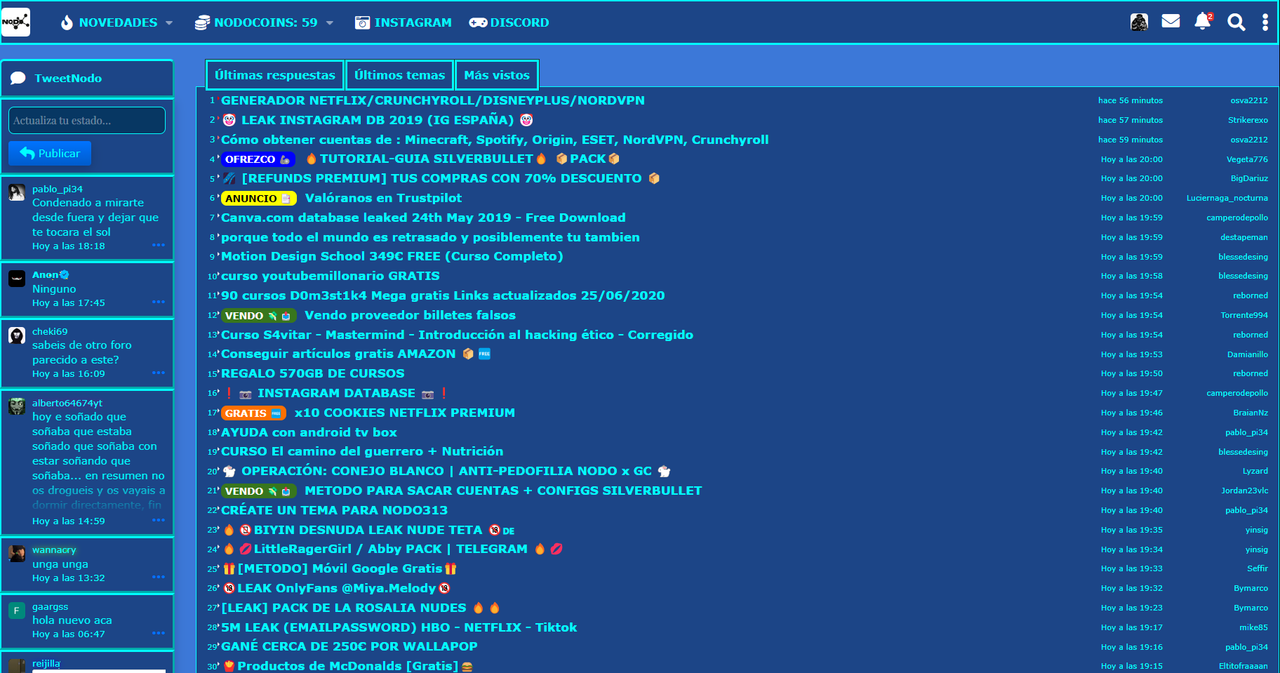This screenshot has width=1280, height=673.
Task: Expand the Novedades dropdown arrow
Action: [169, 23]
